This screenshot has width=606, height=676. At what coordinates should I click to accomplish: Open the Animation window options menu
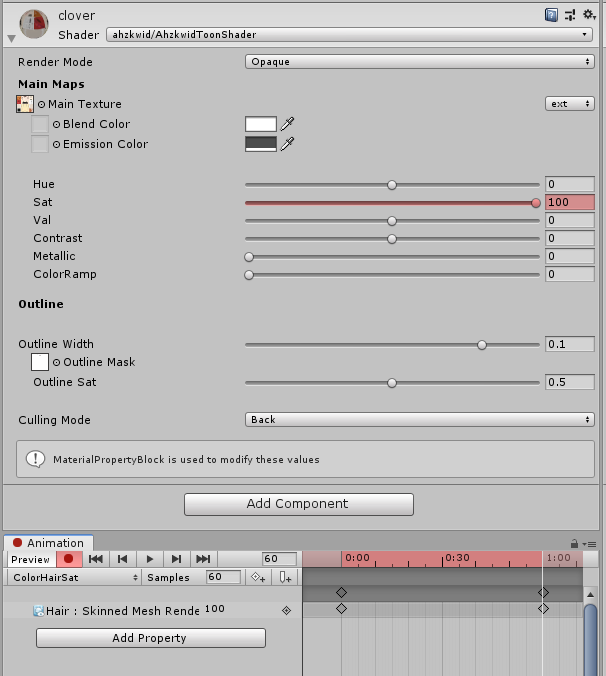pos(590,545)
